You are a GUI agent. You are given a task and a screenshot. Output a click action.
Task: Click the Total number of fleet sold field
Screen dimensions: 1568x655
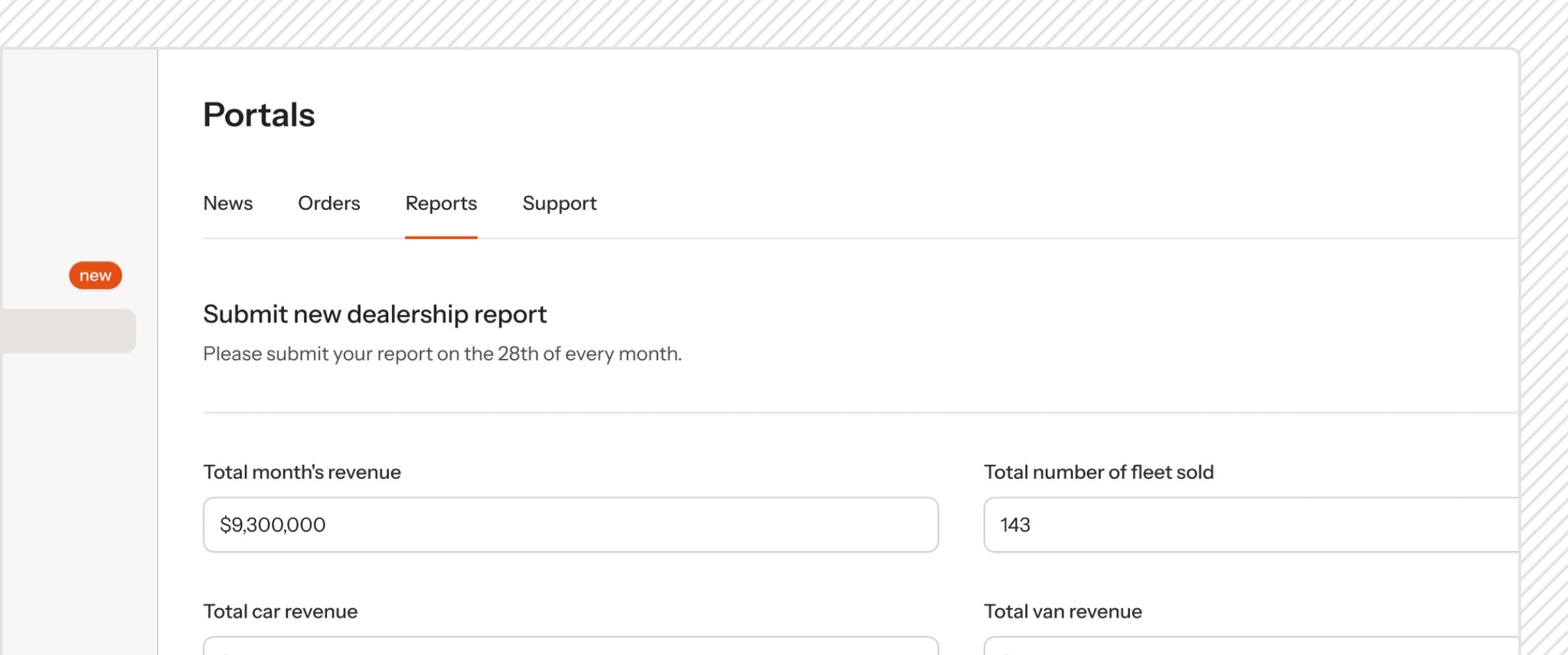click(x=1251, y=525)
